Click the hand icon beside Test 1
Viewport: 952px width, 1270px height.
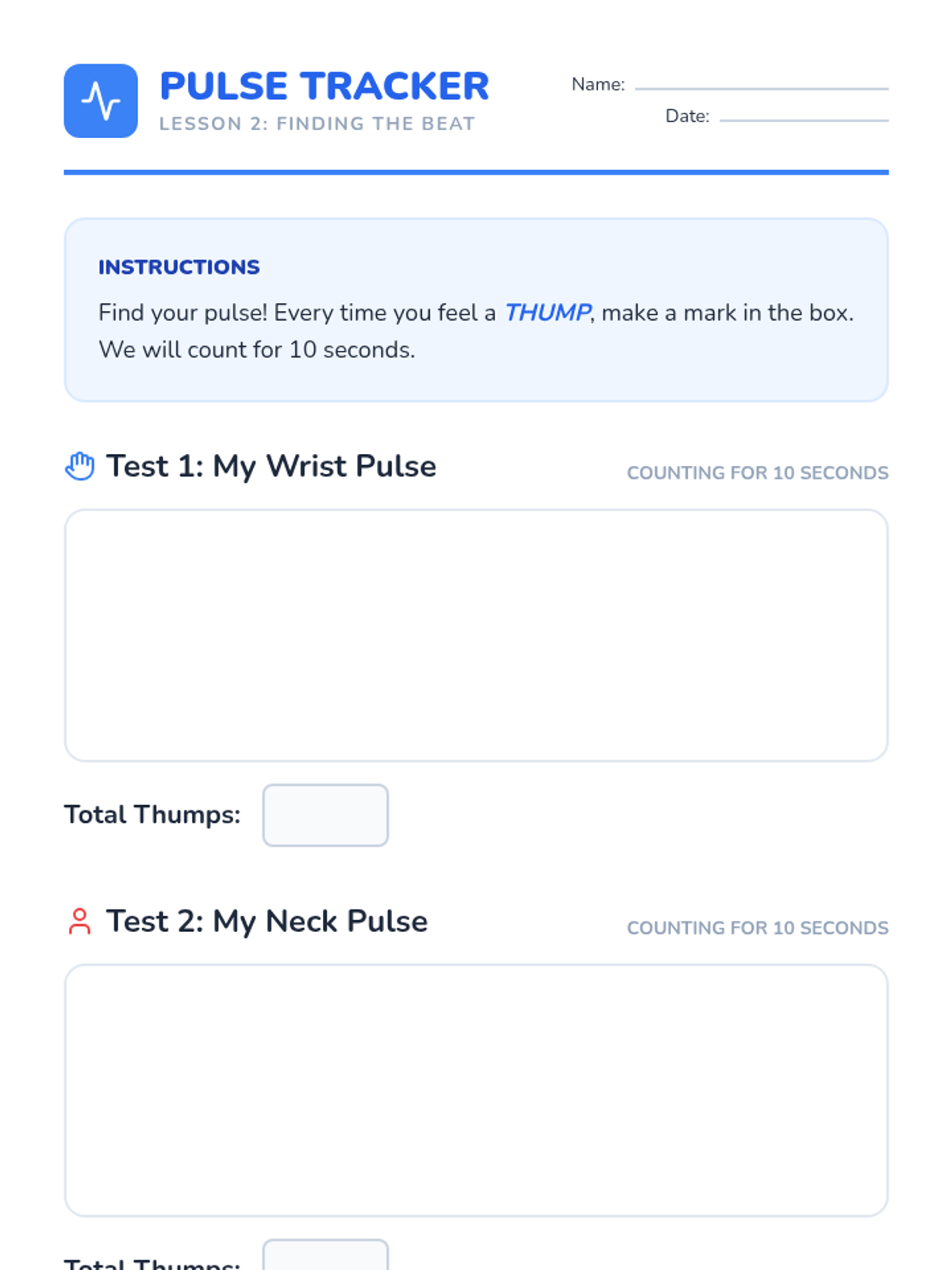pos(79,466)
